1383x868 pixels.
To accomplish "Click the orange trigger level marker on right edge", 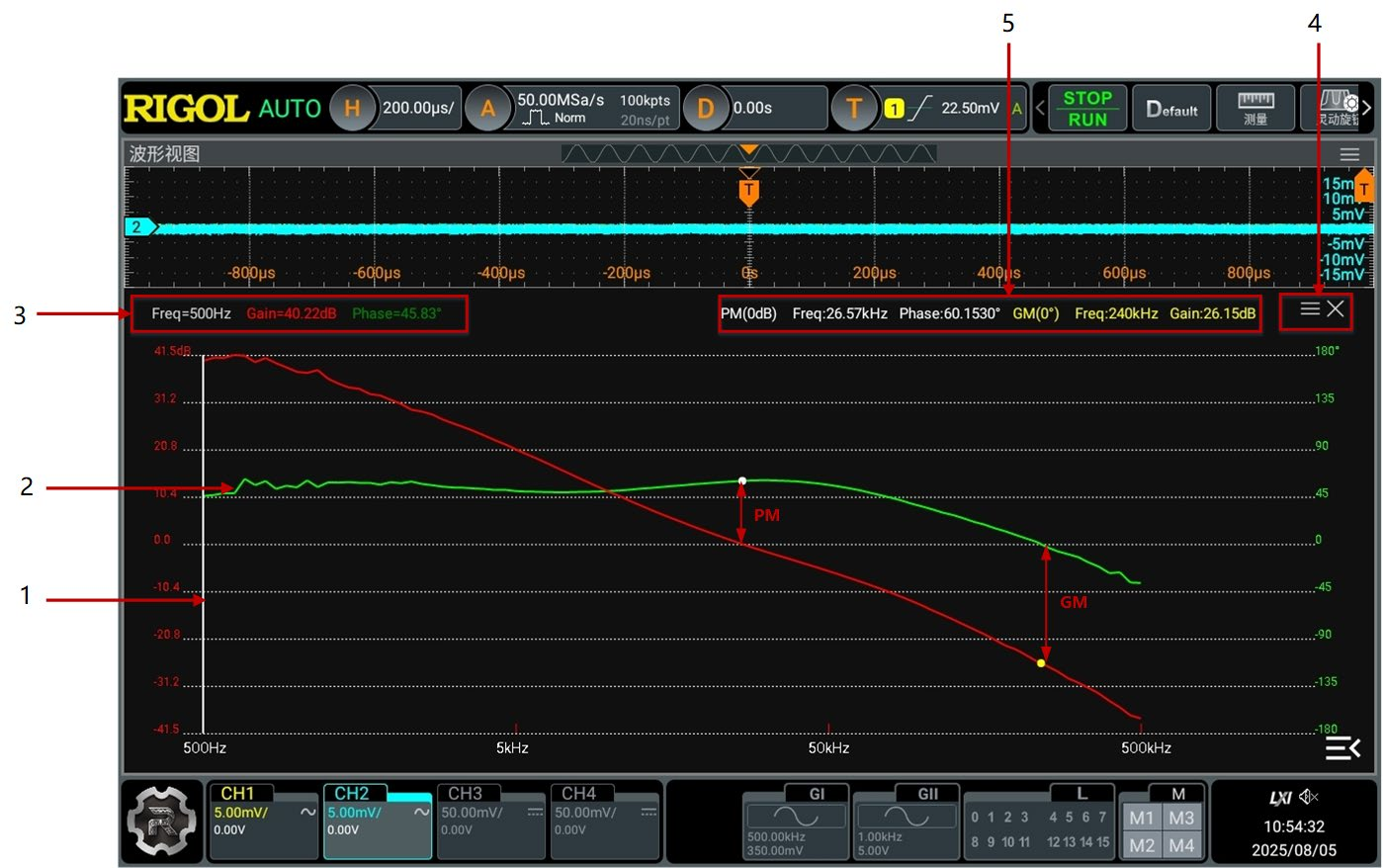I will 1364,188.
